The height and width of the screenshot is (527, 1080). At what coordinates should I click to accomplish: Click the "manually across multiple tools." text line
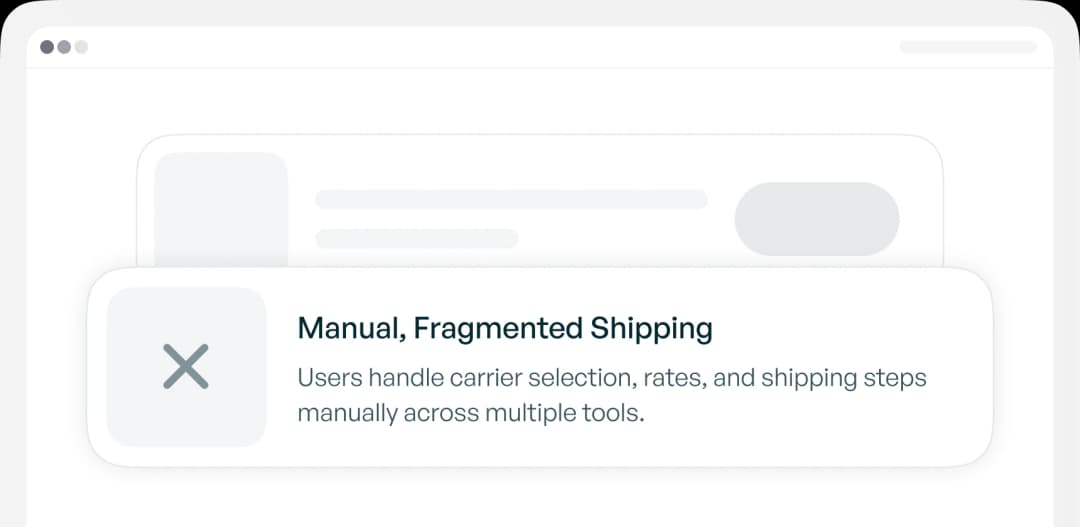coord(471,412)
